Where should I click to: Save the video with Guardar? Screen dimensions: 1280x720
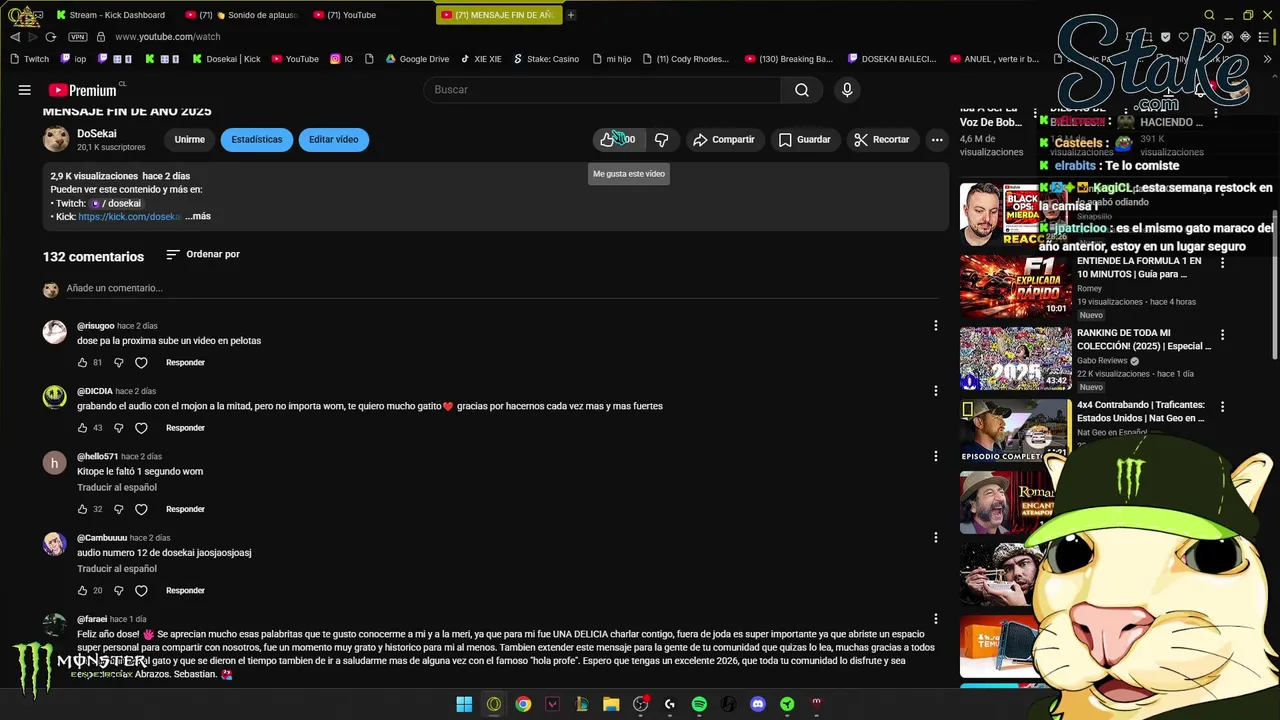click(x=804, y=140)
